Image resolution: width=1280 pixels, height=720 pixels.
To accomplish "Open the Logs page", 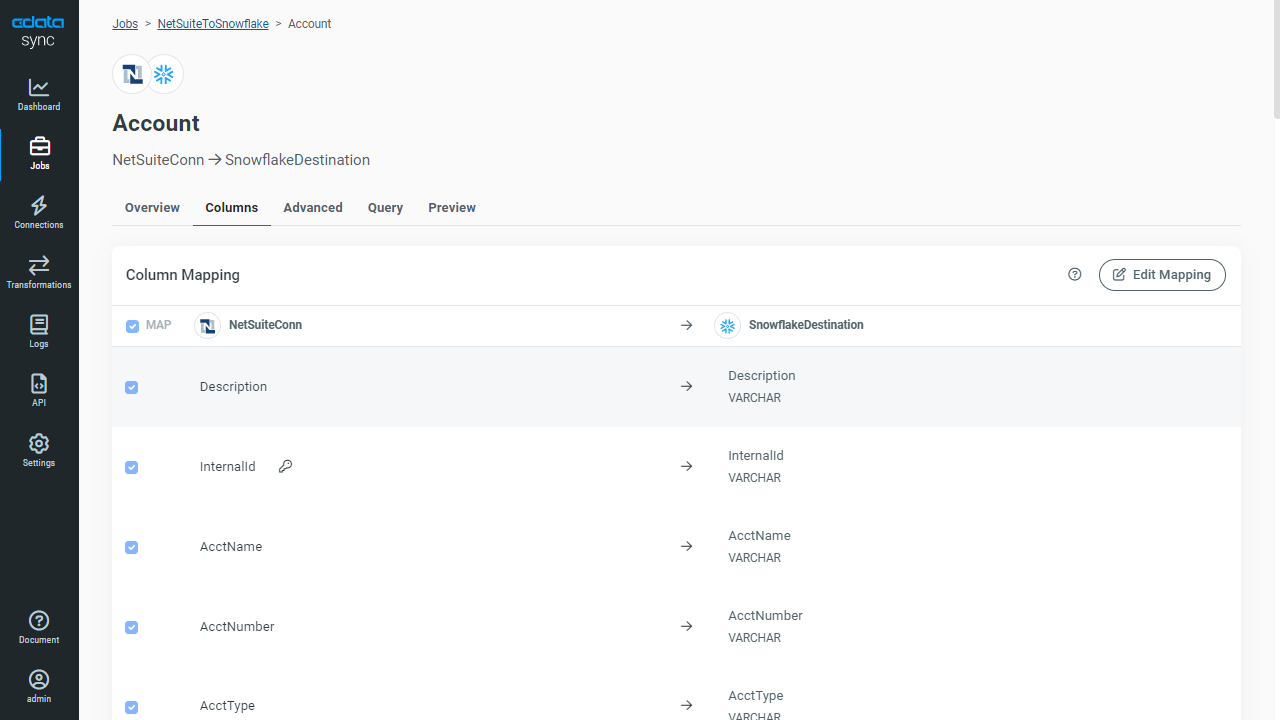I will 39,332.
